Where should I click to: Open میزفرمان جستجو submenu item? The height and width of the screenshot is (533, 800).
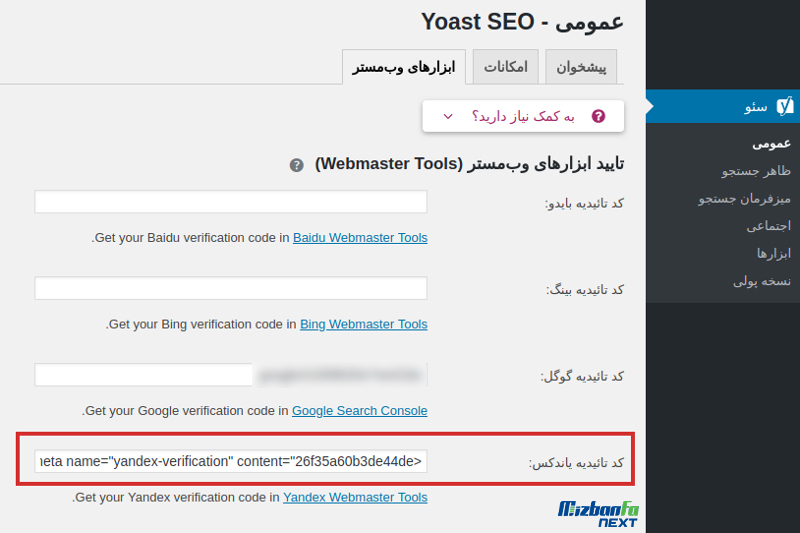744,199
